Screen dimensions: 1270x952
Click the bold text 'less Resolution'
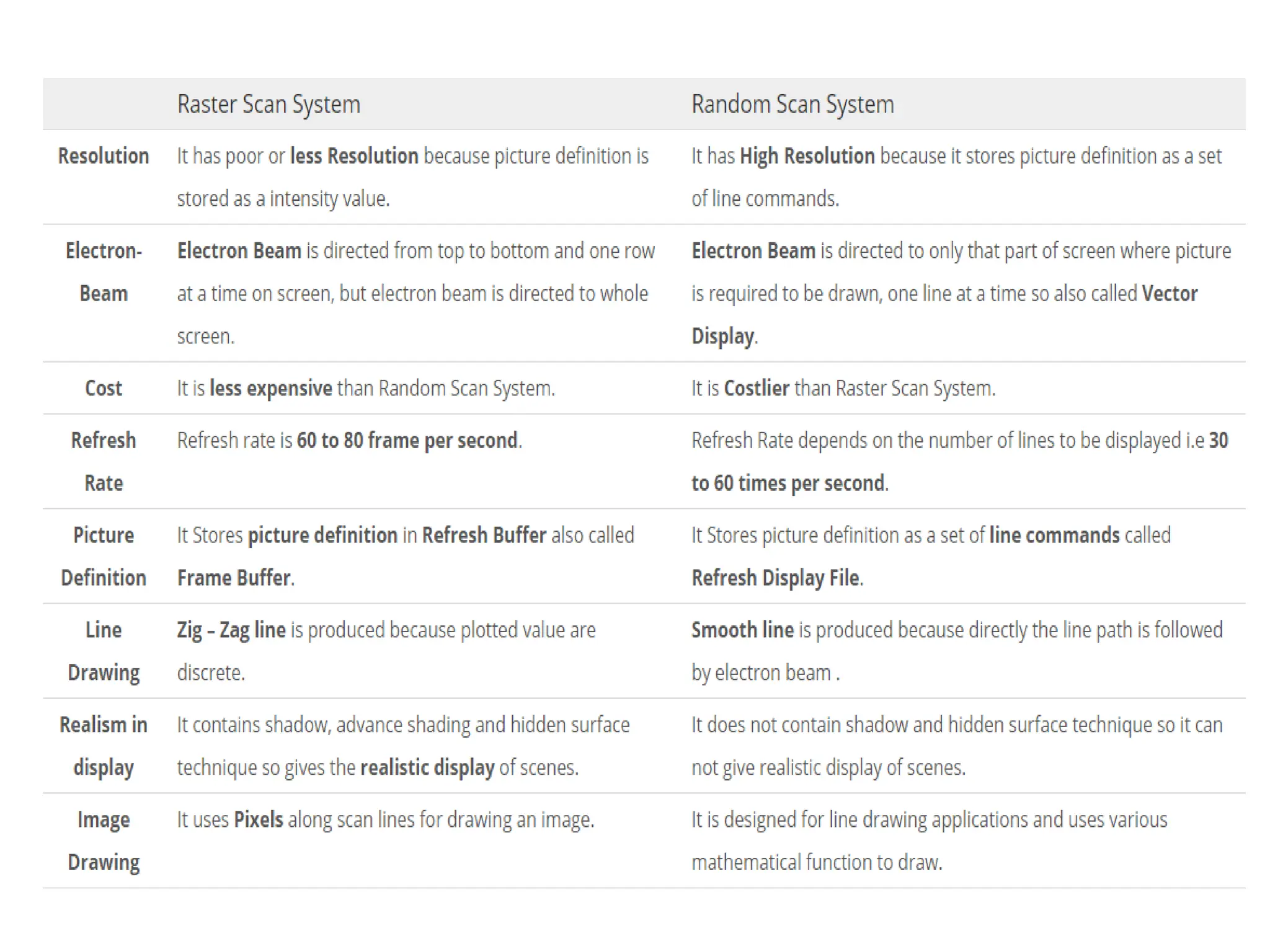click(x=354, y=156)
